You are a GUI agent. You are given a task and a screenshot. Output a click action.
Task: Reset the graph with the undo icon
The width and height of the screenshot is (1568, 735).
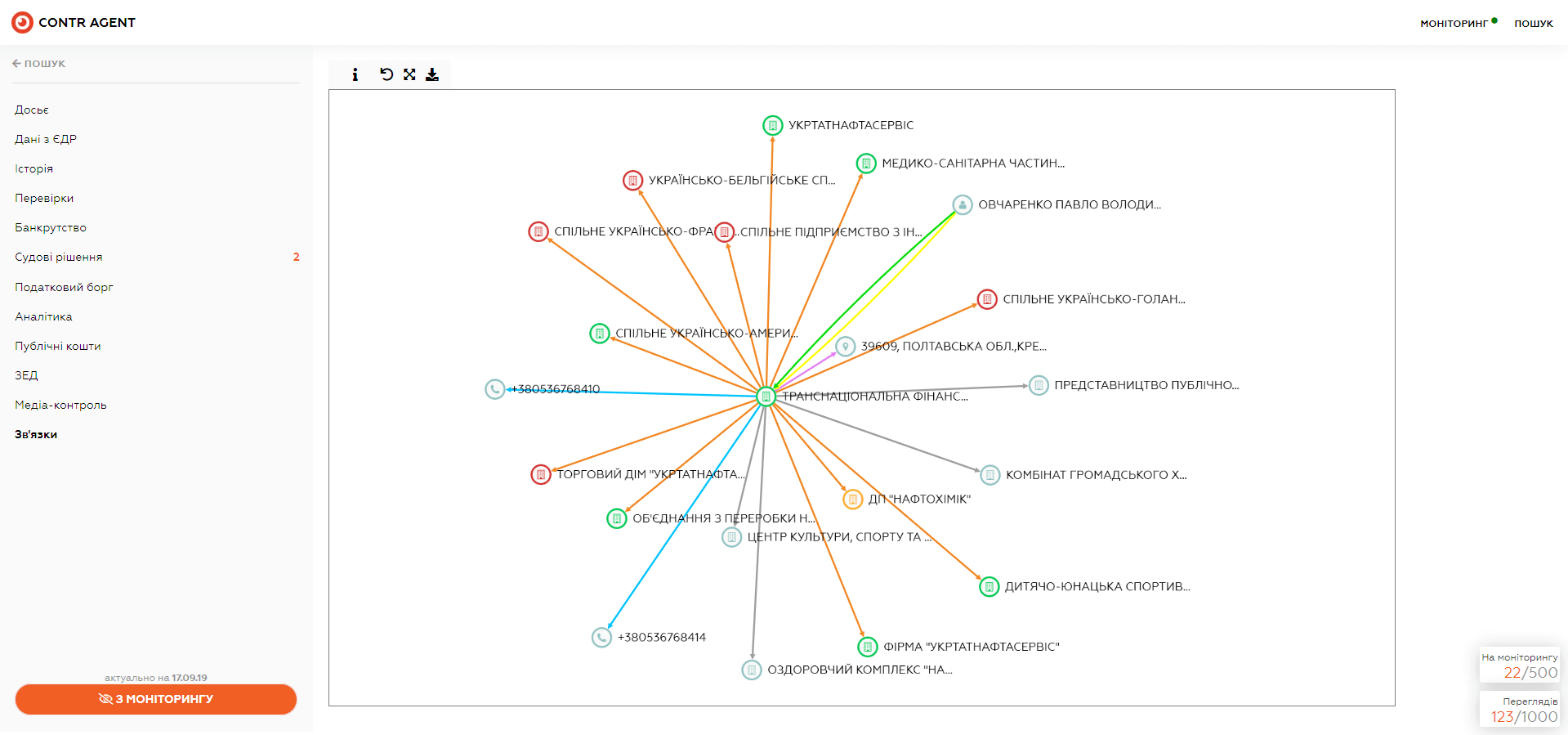[386, 74]
